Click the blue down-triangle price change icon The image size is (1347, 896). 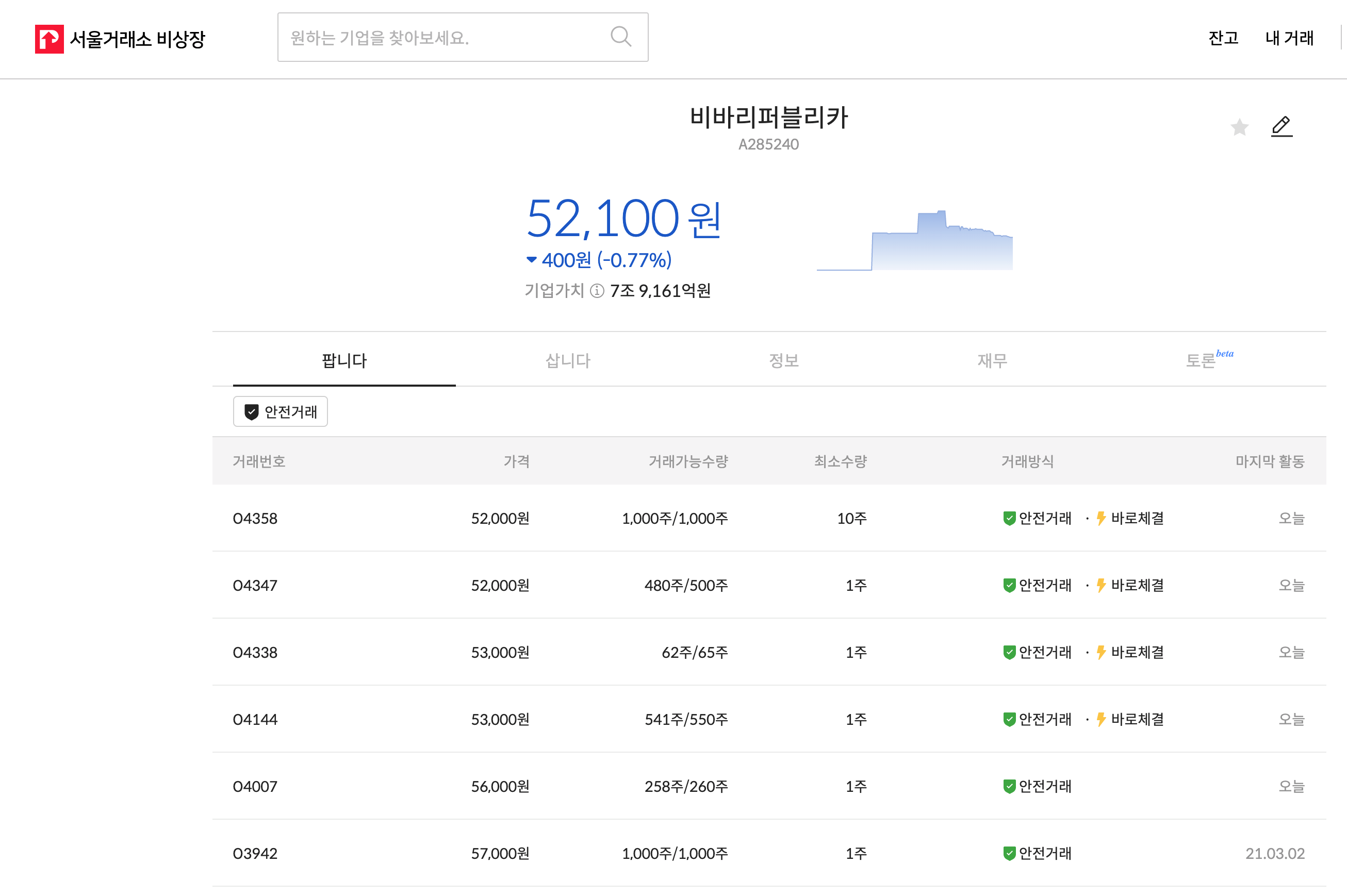(x=532, y=260)
